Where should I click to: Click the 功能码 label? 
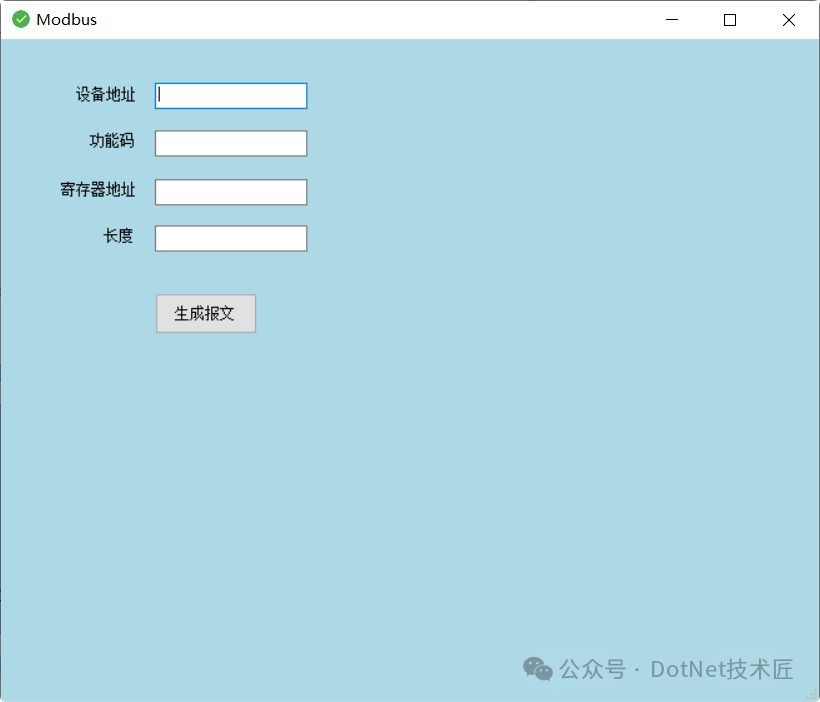coord(112,141)
